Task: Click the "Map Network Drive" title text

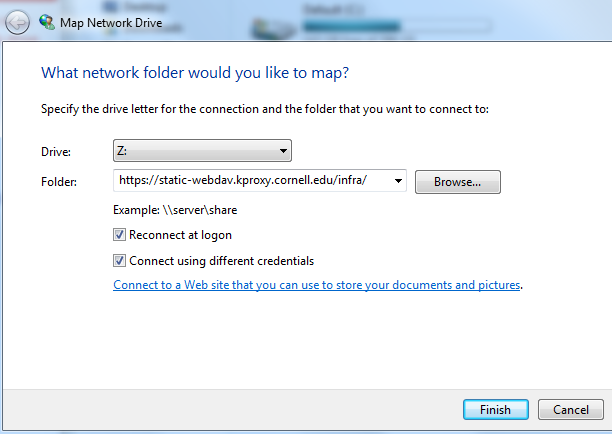Action: [111, 23]
